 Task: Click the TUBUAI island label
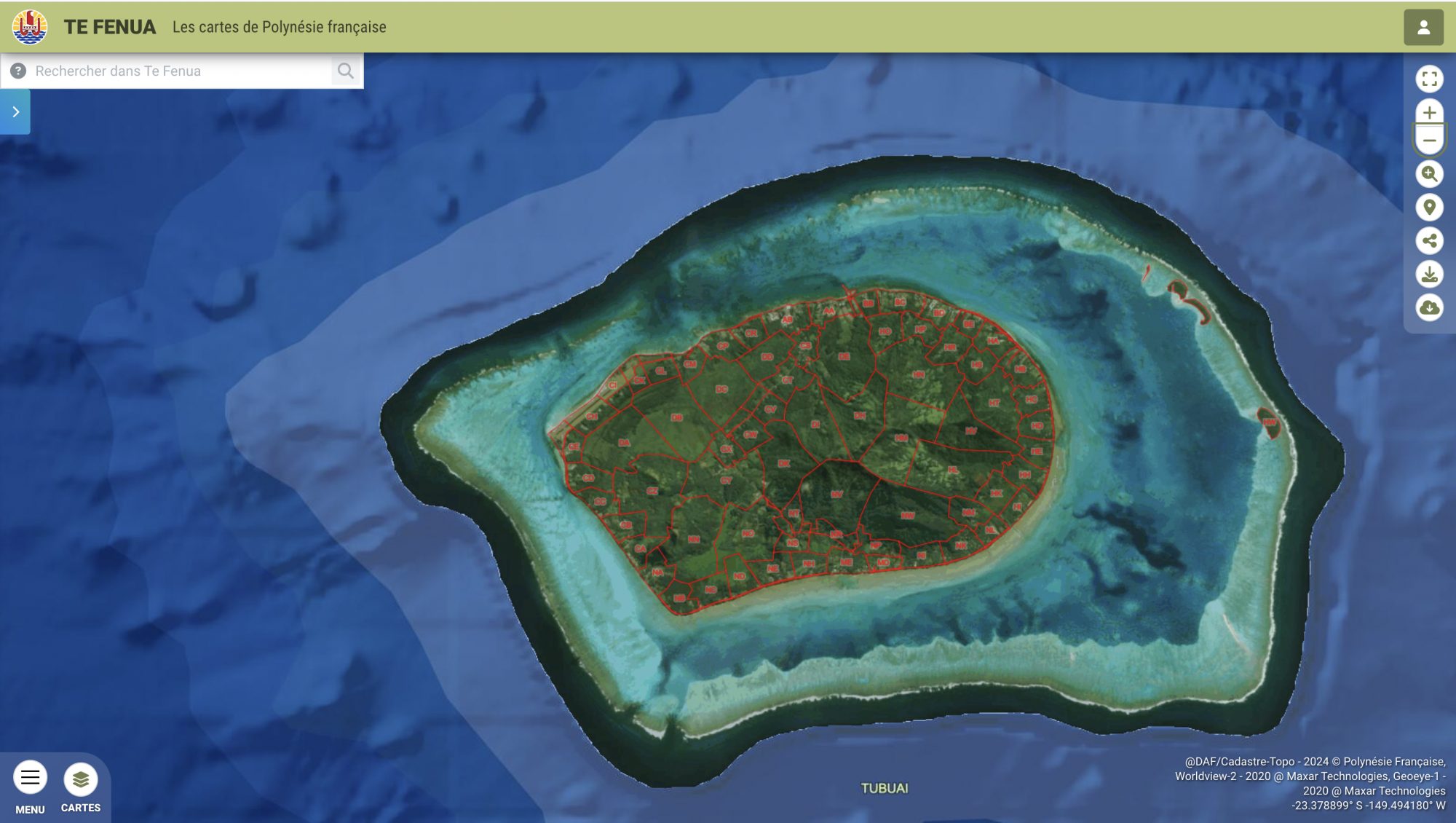point(884,788)
